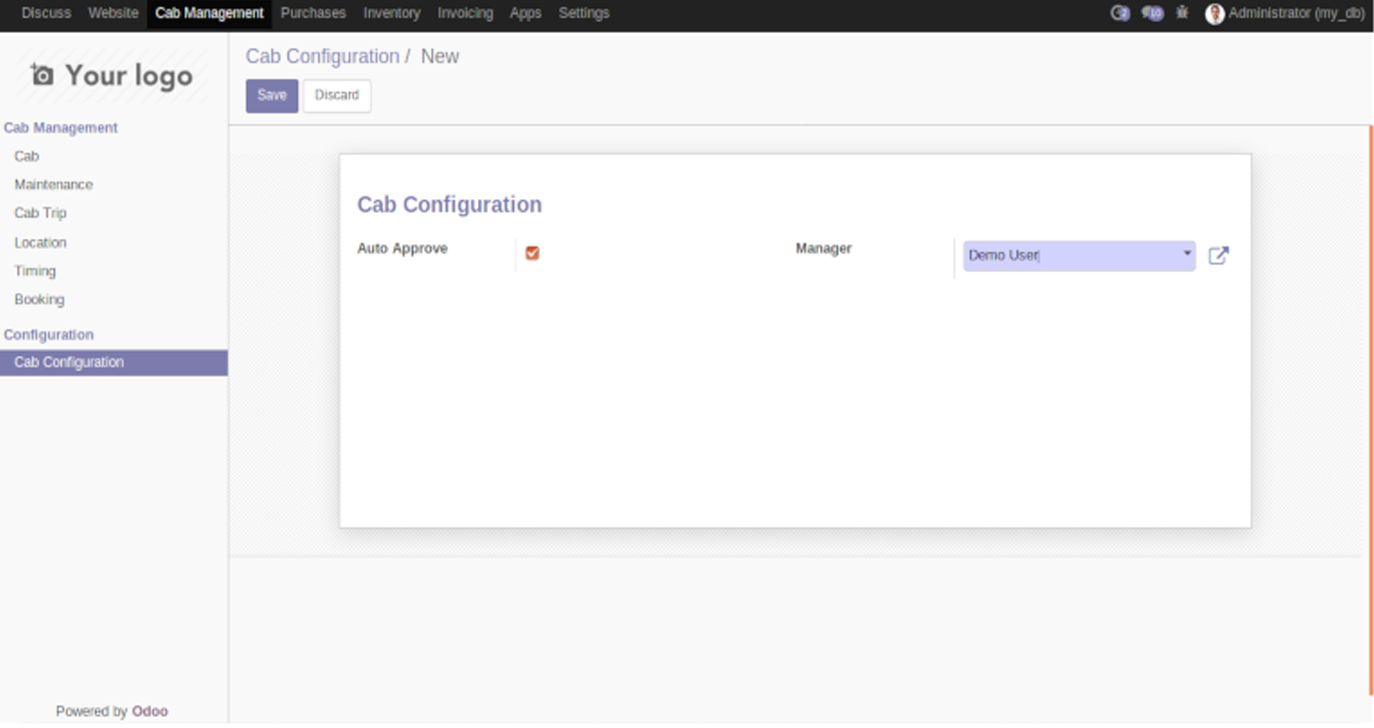Open the Manager external link icon
The height and width of the screenshot is (728, 1374).
click(1218, 255)
